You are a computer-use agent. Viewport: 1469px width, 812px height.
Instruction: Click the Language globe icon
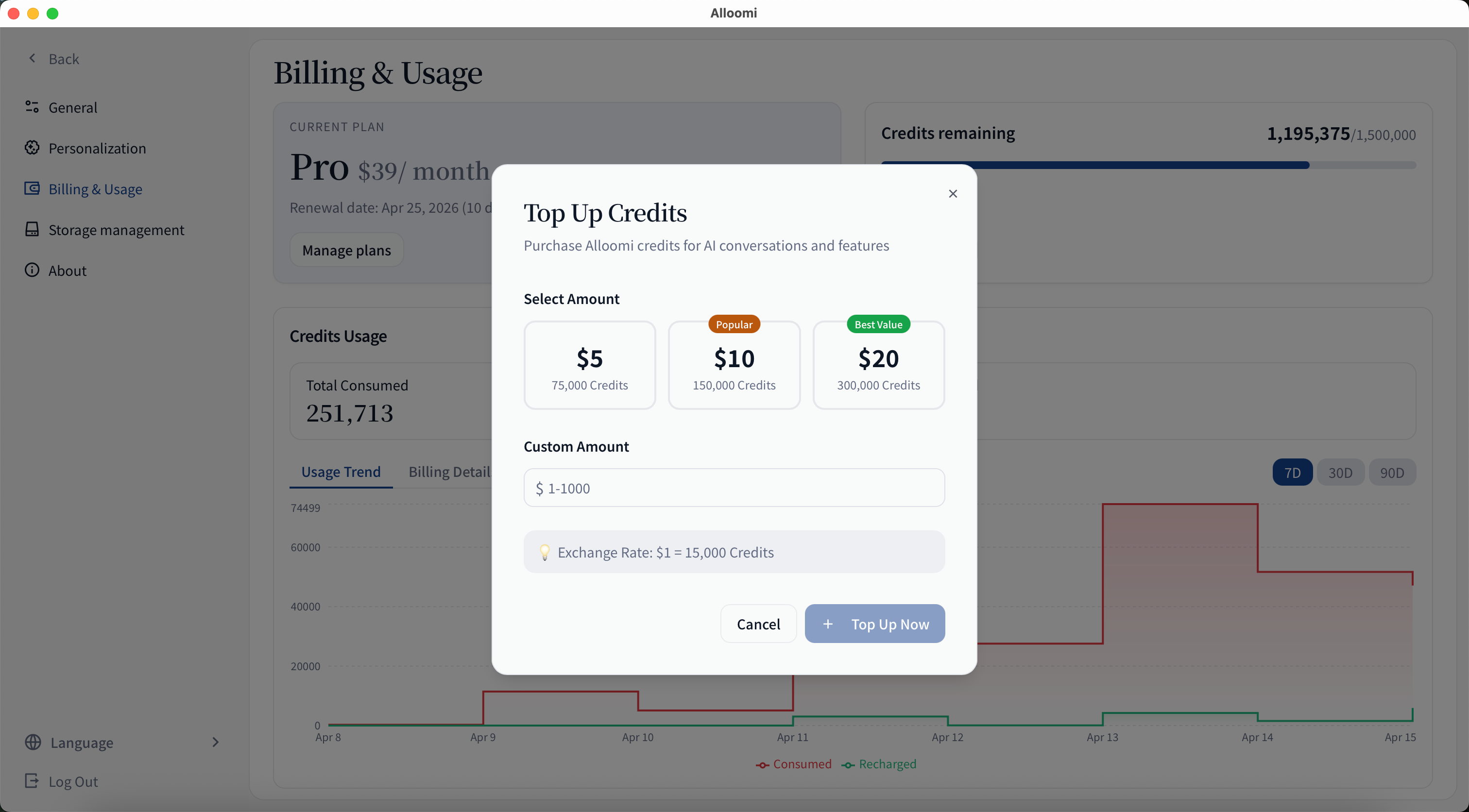[x=33, y=742]
